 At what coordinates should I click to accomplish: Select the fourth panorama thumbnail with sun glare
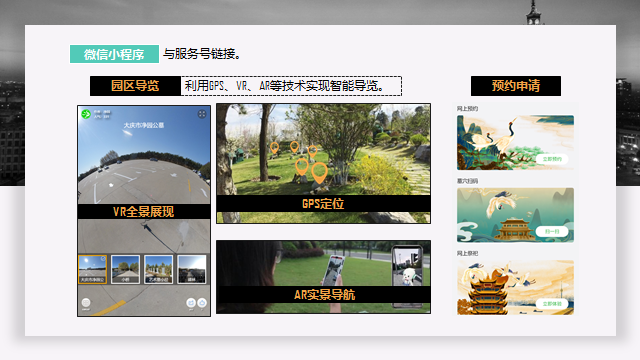coord(192,269)
